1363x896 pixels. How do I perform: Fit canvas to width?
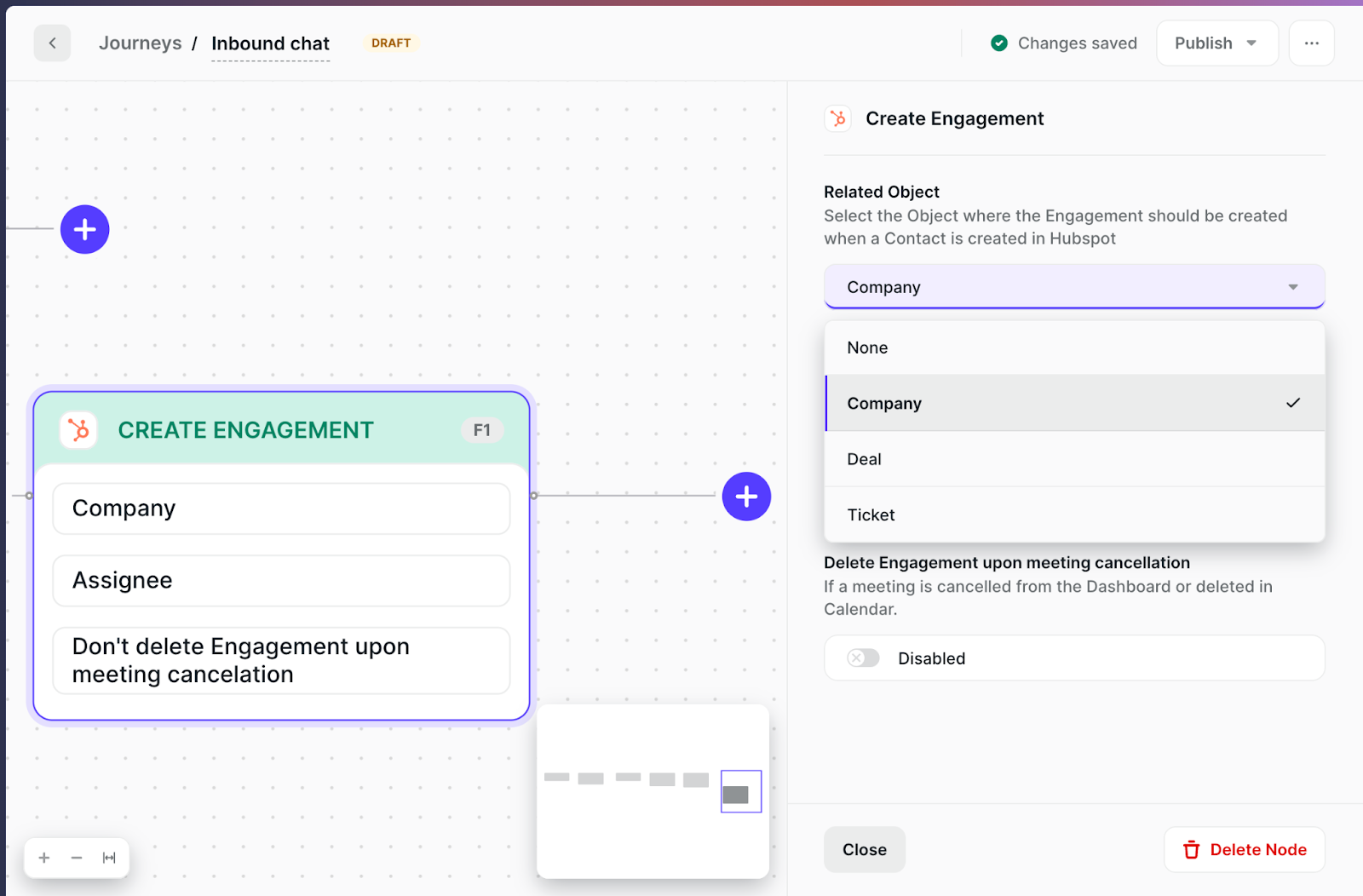click(x=109, y=858)
